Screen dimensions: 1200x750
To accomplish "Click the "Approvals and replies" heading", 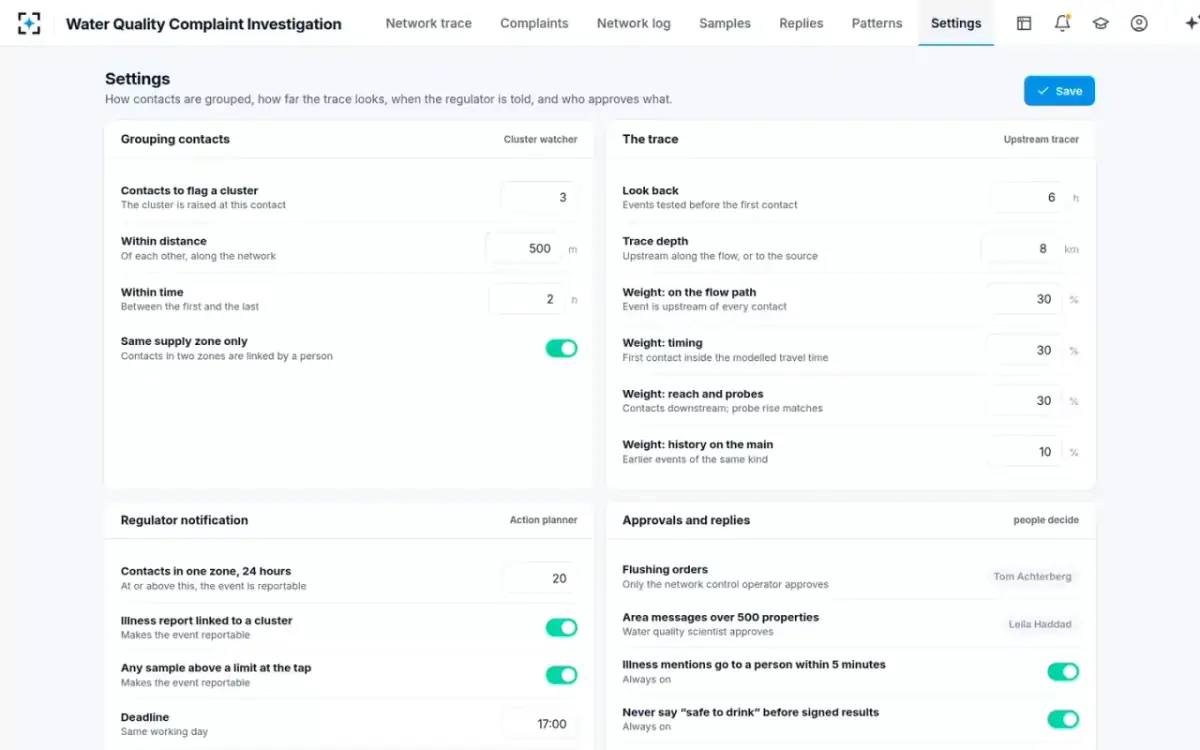I will coord(686,520).
